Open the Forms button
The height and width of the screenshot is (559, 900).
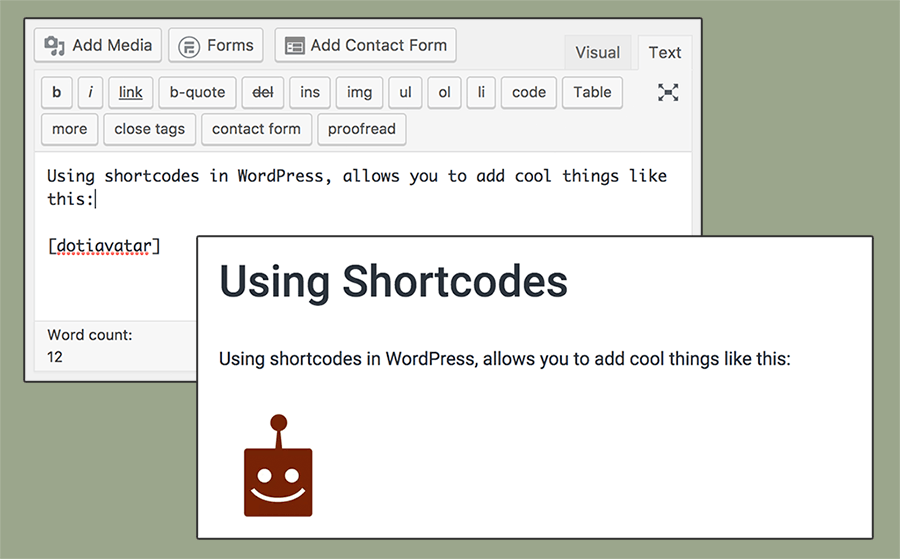pos(216,45)
